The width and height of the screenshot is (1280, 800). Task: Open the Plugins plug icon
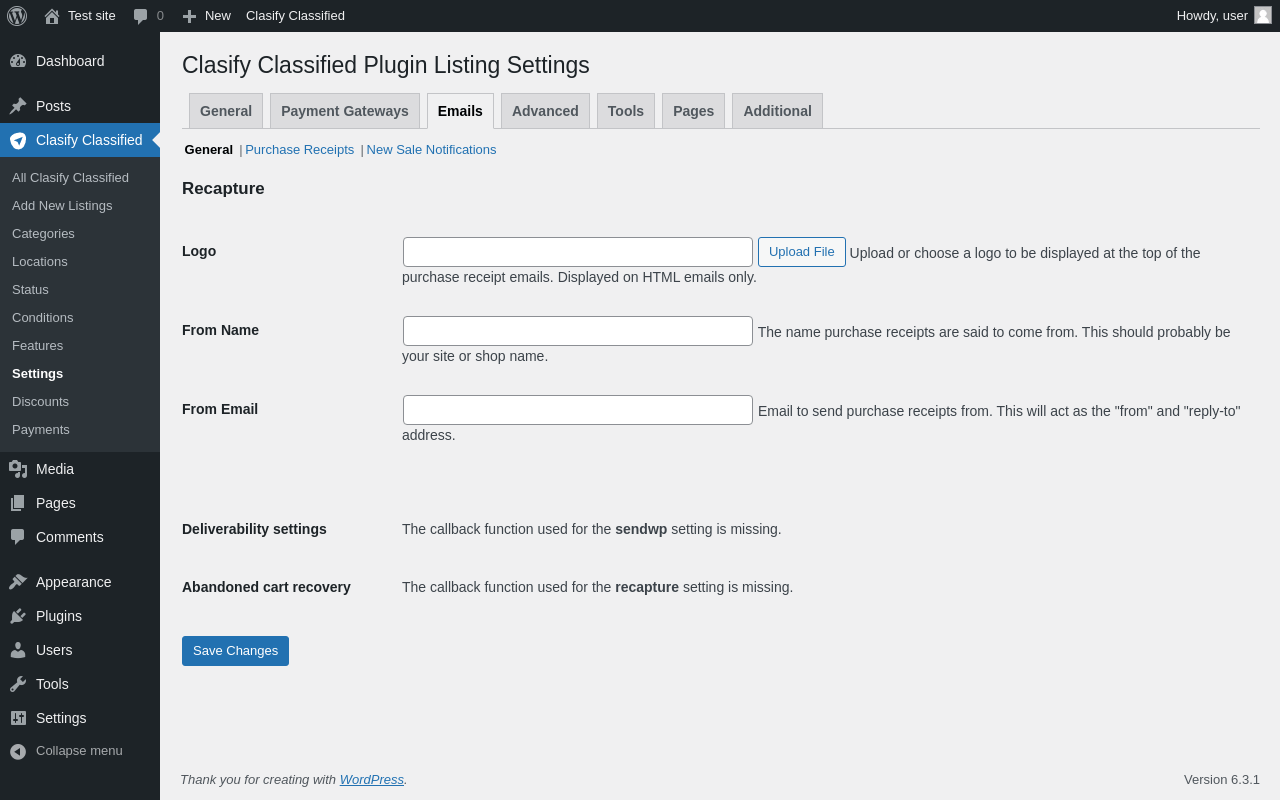click(18, 616)
